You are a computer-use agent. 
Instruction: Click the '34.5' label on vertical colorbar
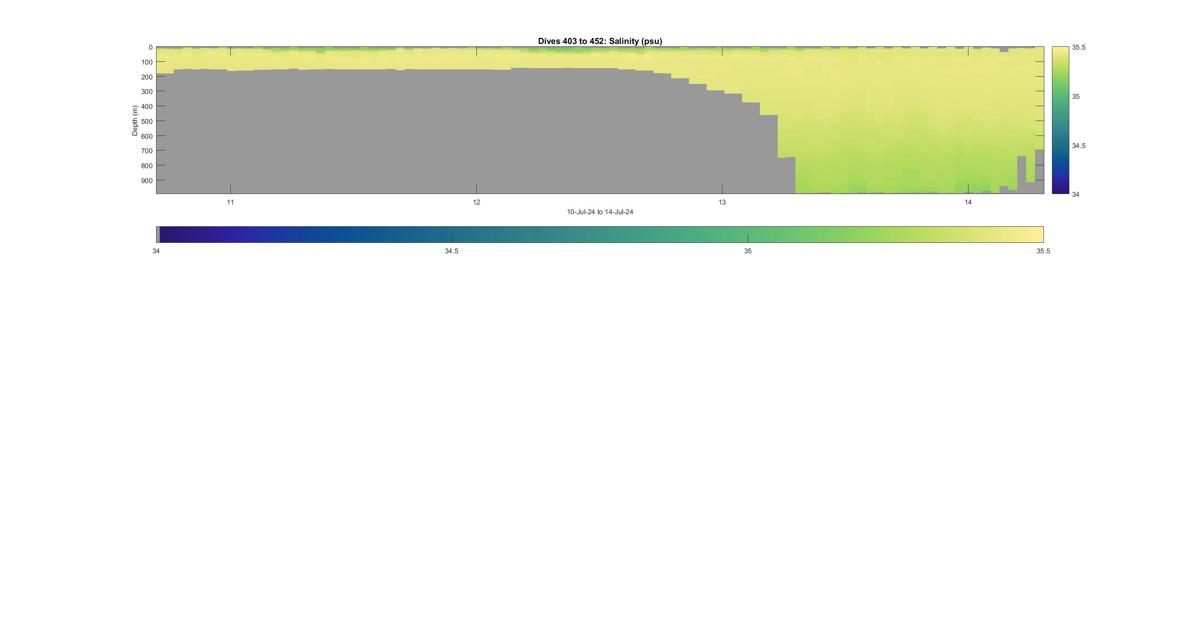pyautogui.click(x=1079, y=145)
